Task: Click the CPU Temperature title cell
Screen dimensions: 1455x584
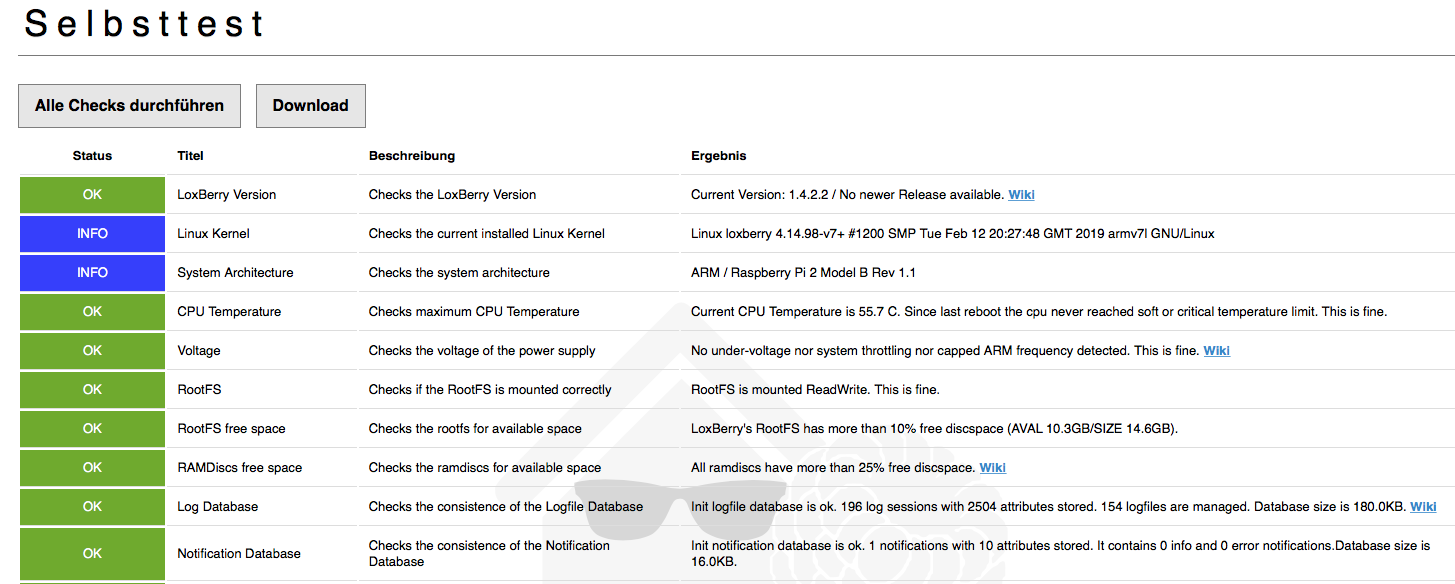Action: pyautogui.click(x=229, y=312)
